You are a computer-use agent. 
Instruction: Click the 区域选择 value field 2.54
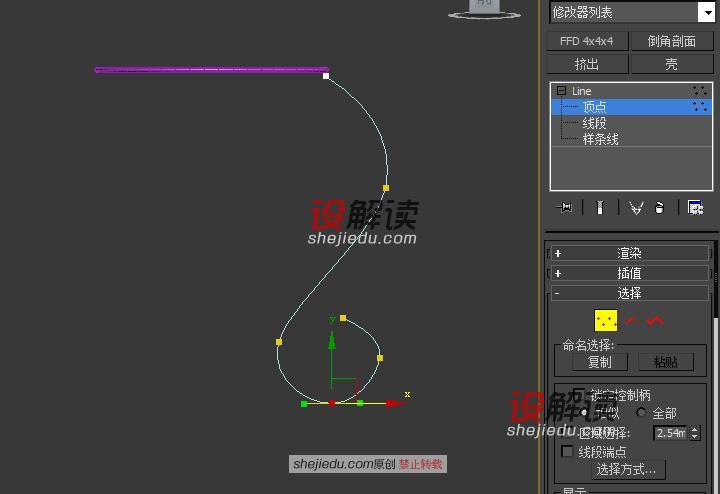point(670,433)
